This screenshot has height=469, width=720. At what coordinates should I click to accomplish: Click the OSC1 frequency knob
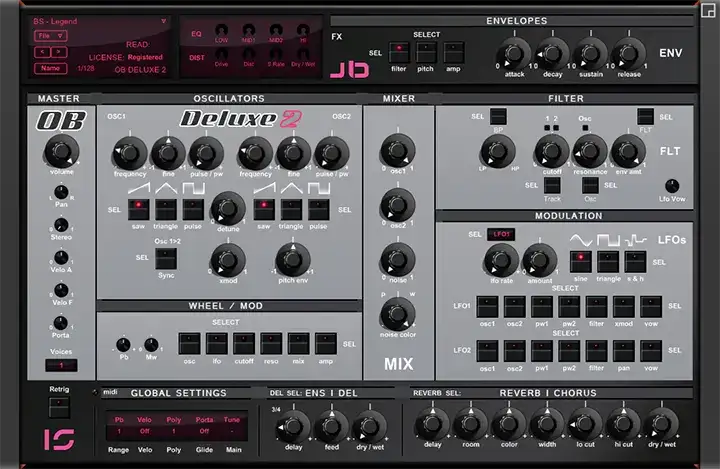pos(130,153)
